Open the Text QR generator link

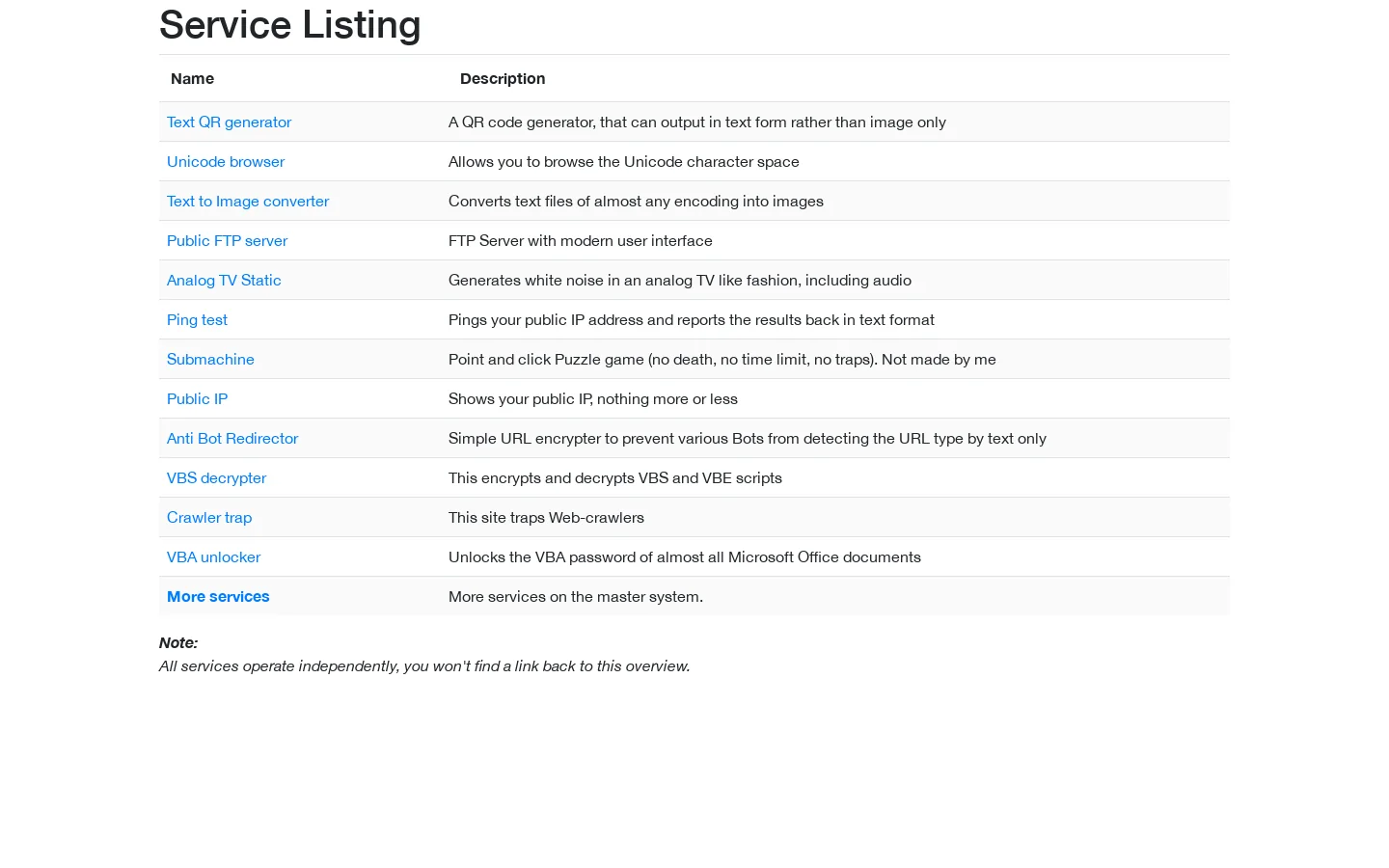click(x=229, y=122)
